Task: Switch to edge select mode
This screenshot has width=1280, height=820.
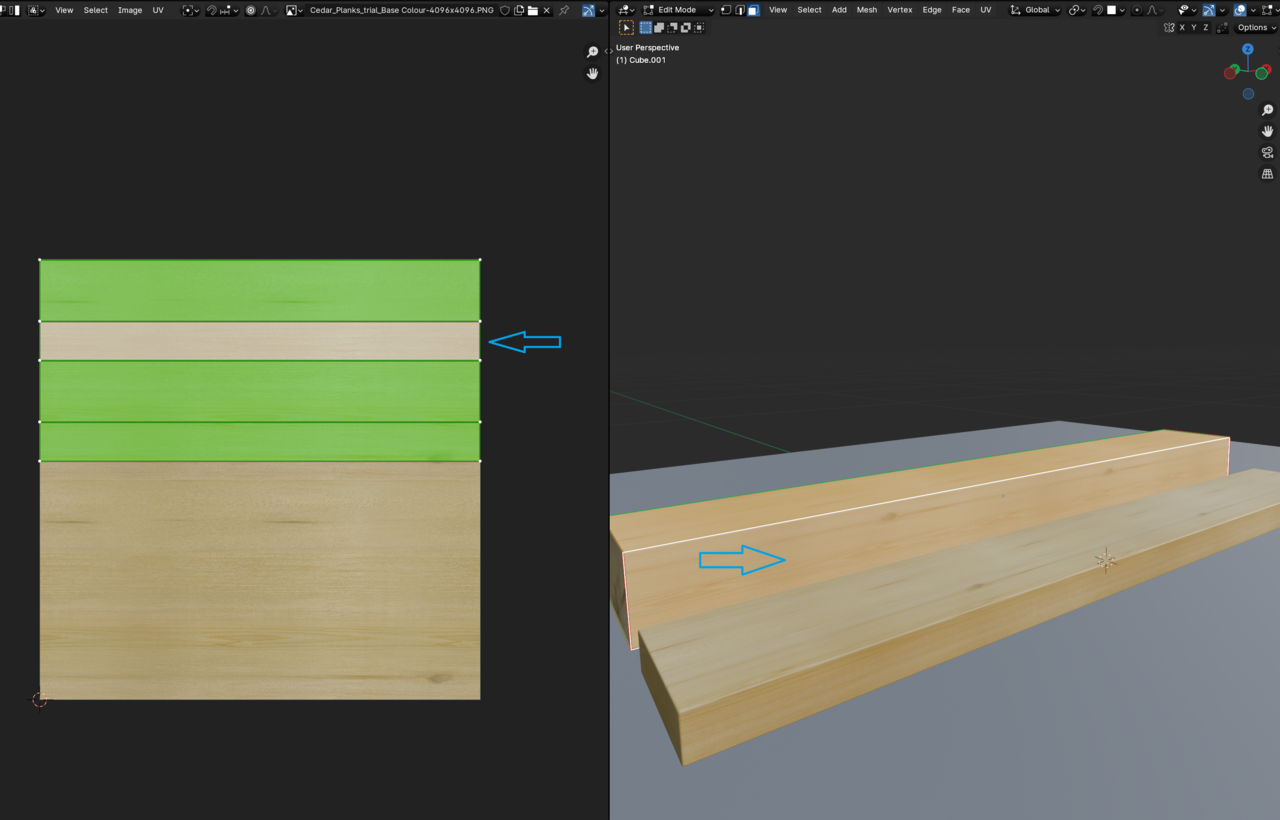Action: tap(739, 10)
